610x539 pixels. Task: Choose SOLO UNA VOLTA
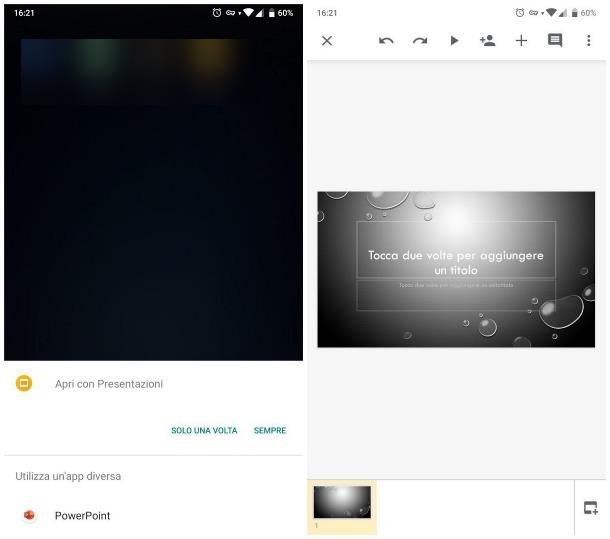(x=204, y=430)
